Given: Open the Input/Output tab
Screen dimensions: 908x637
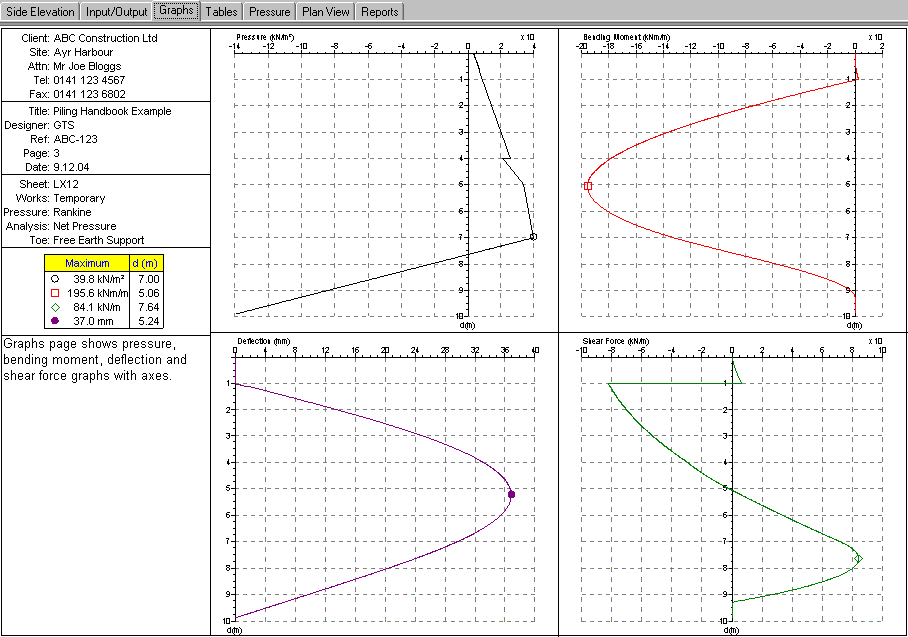Looking at the screenshot, I should 116,12.
